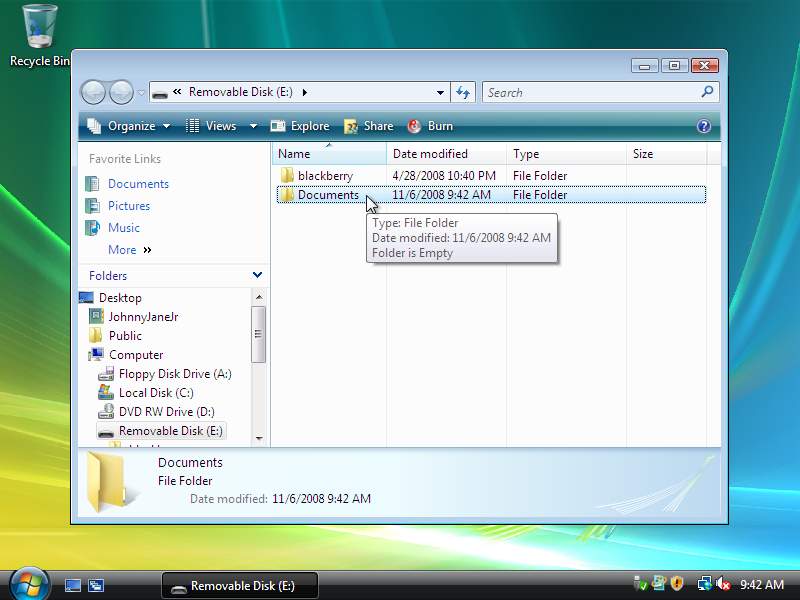This screenshot has height=600, width=800.
Task: Click the Back navigation arrow button
Action: pos(93,93)
